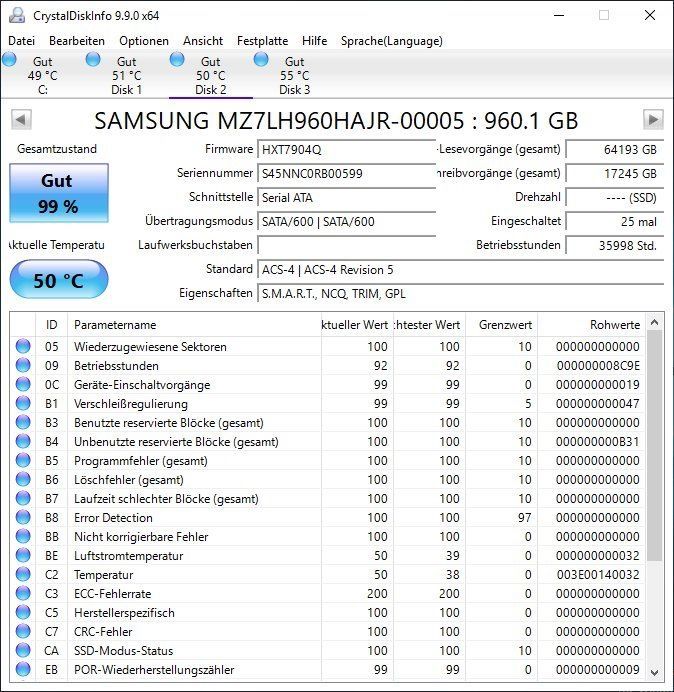Open the Ansicht menu
The width and height of the screenshot is (674, 692).
pyautogui.click(x=203, y=41)
